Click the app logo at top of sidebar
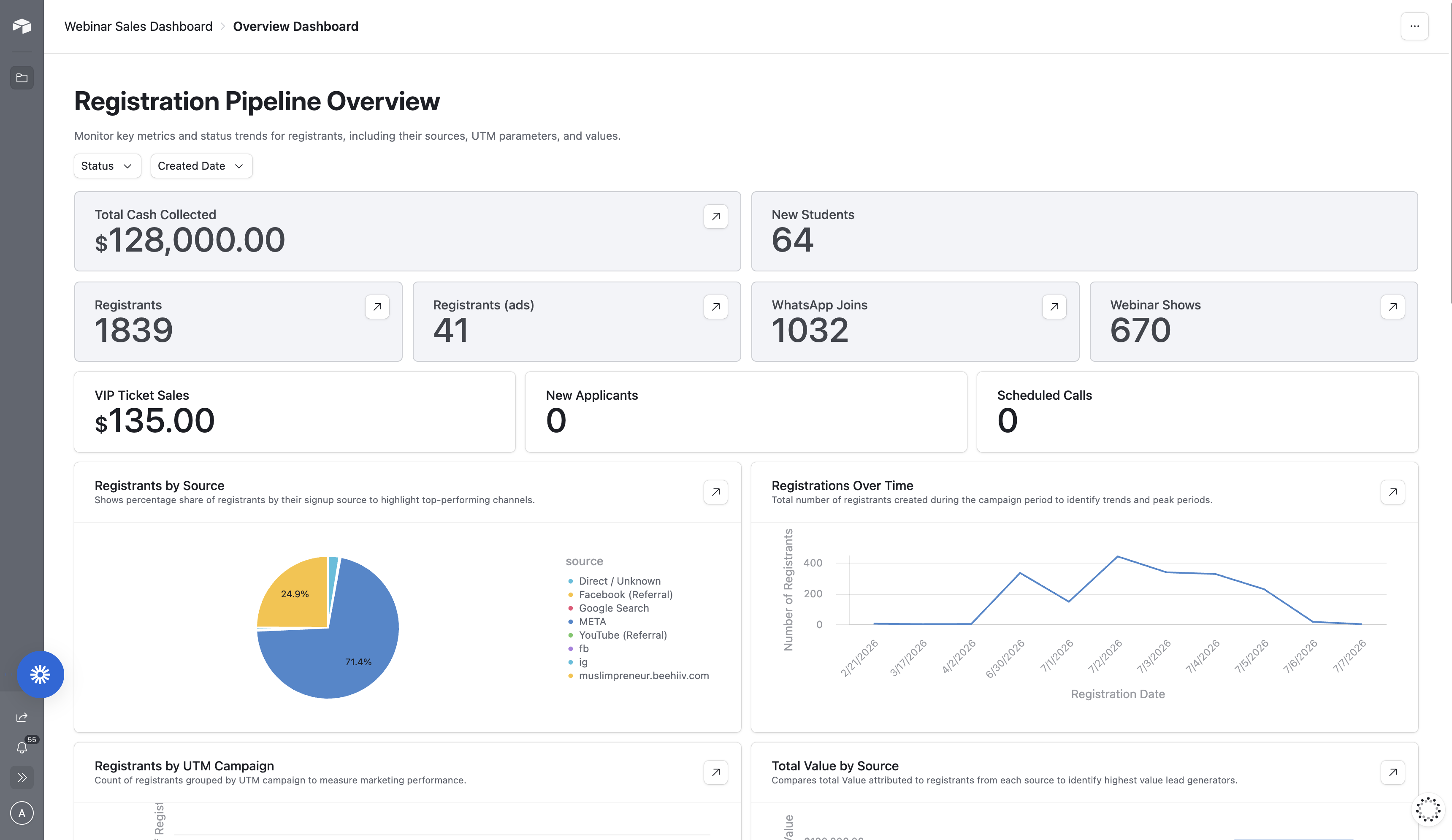This screenshot has width=1452, height=840. click(x=22, y=26)
